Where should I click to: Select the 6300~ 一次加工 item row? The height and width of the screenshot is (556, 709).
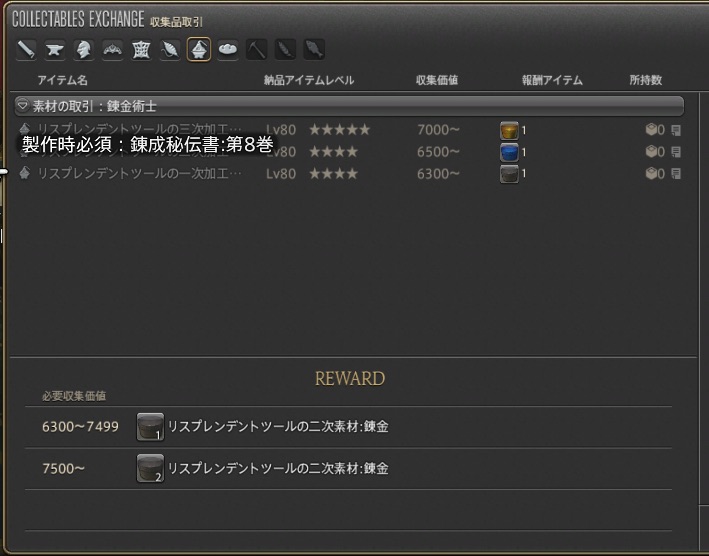click(x=349, y=174)
